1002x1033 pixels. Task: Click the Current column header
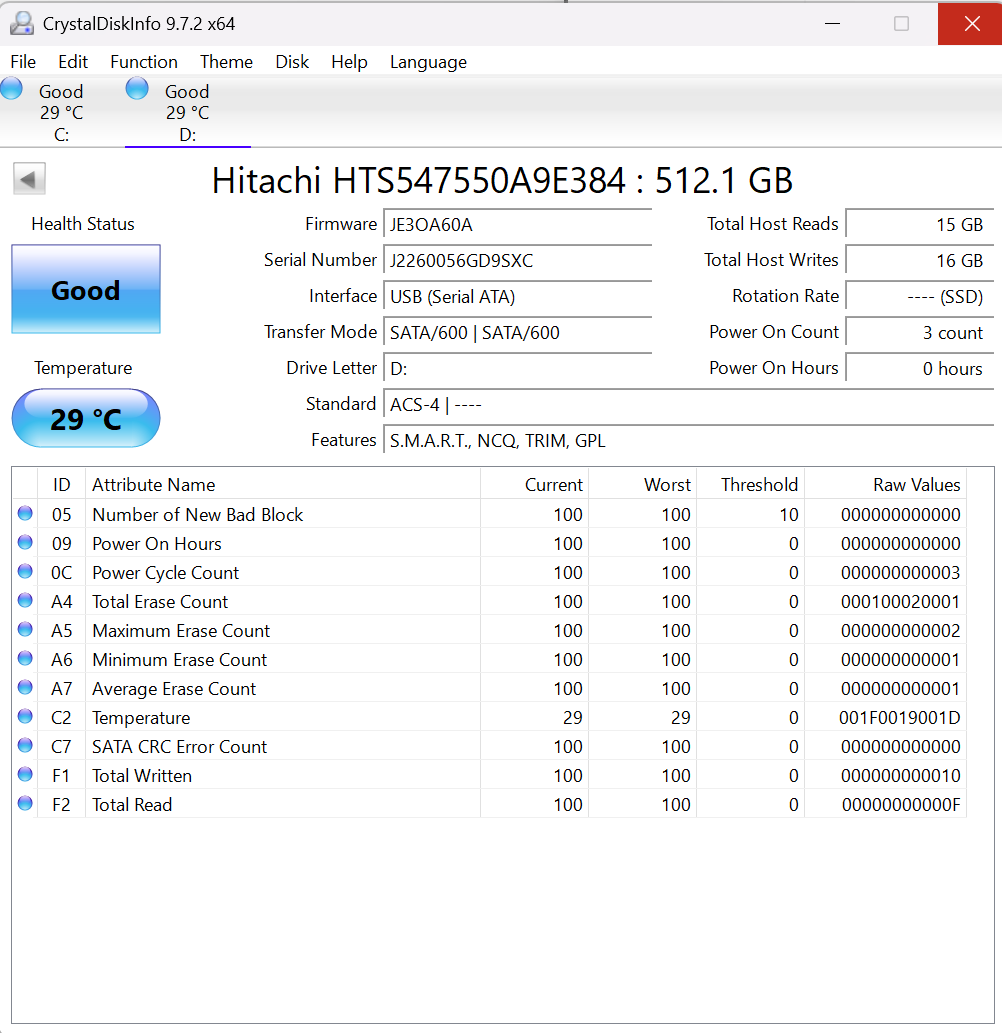[x=534, y=484]
